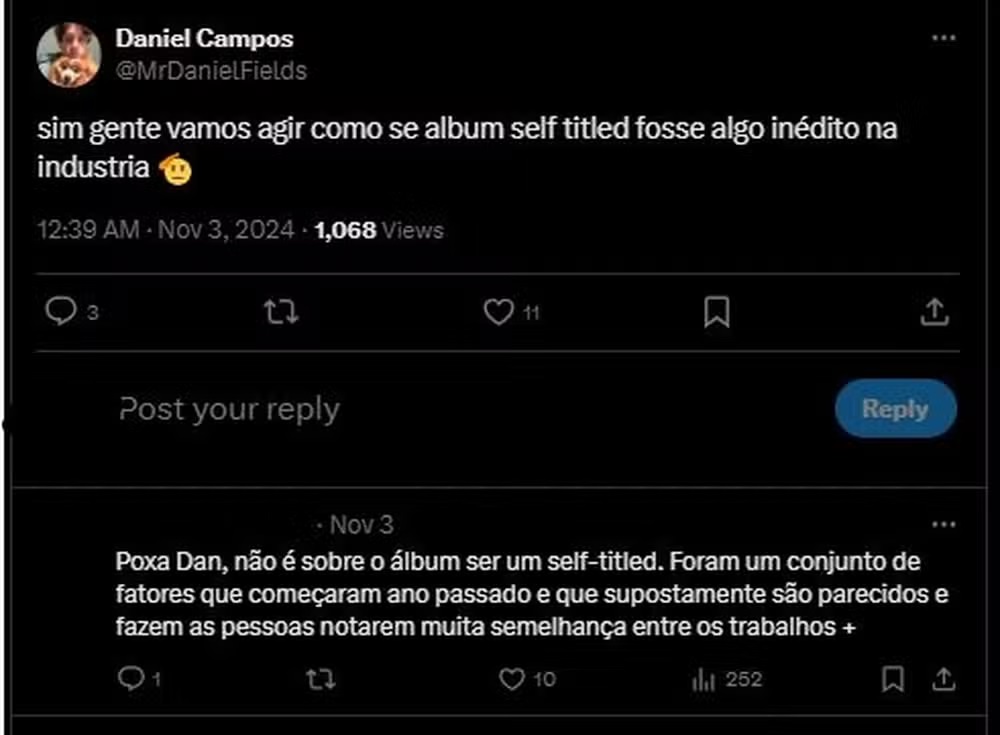Like the 'Poxa Dan' comment
The height and width of the screenshot is (735, 1000).
pyautogui.click(x=512, y=680)
